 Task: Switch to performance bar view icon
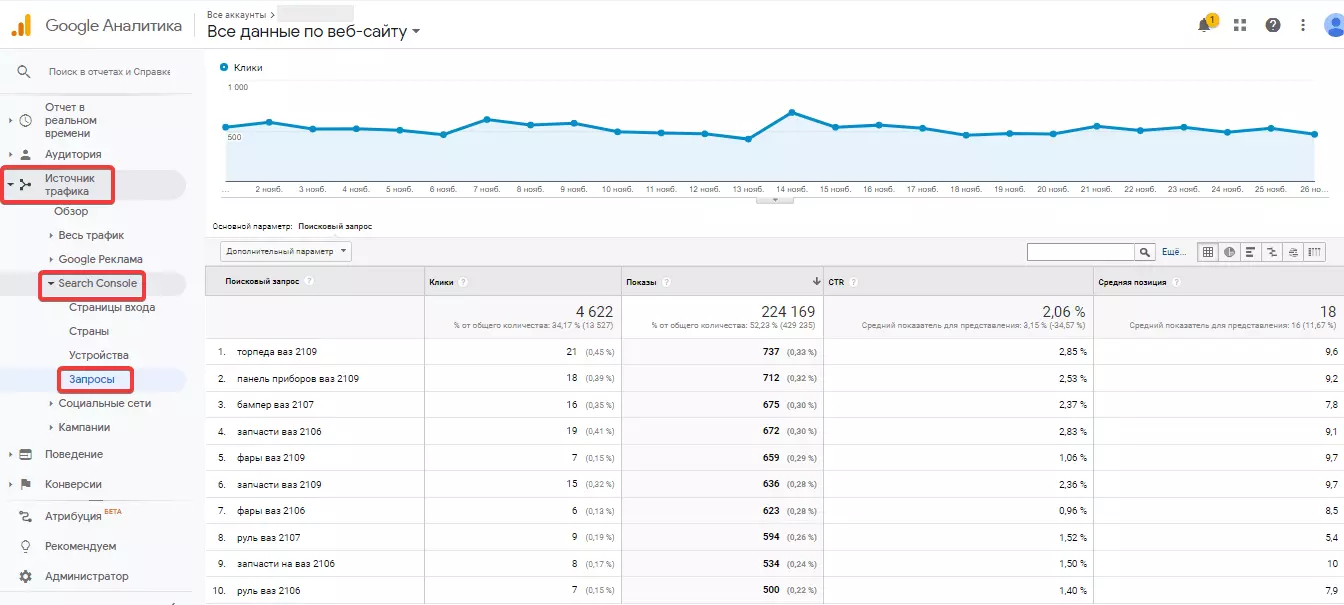tap(1250, 253)
